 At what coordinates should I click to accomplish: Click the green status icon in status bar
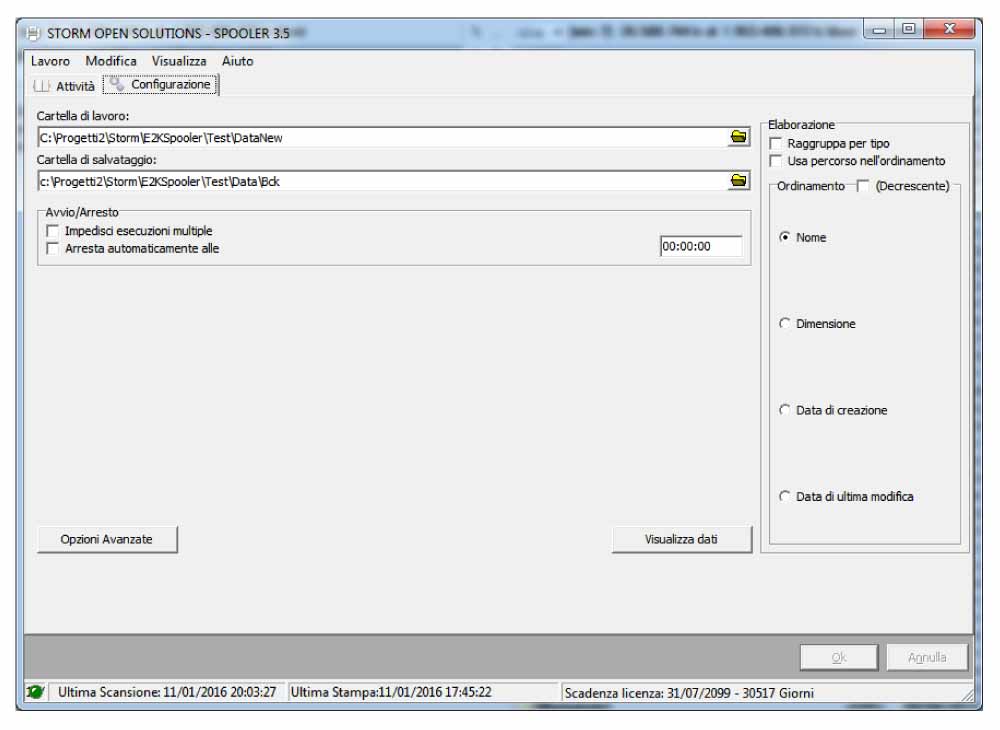tap(35, 692)
